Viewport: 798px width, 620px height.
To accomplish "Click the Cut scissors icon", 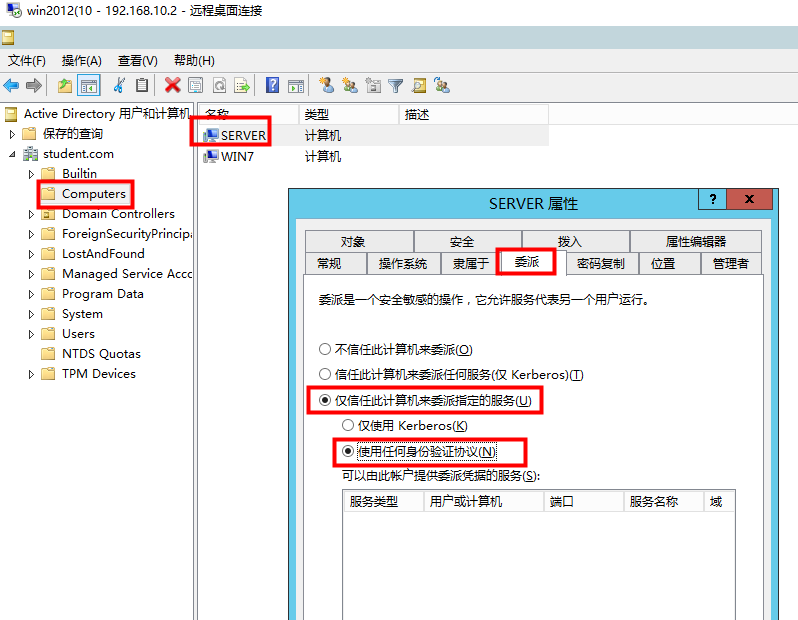I will pyautogui.click(x=119, y=86).
